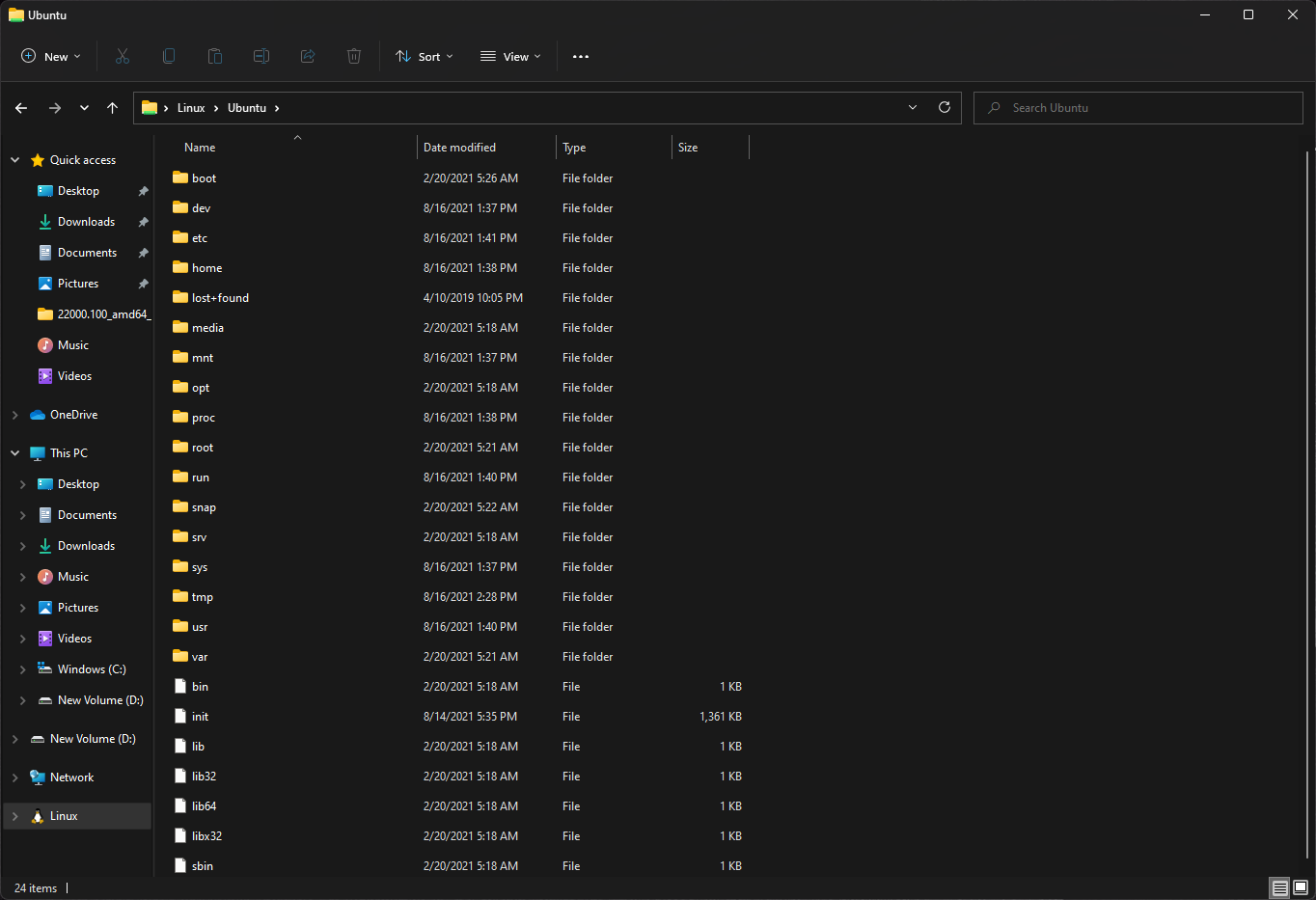The width and height of the screenshot is (1316, 900).
Task: Click the Copy icon
Action: (169, 56)
